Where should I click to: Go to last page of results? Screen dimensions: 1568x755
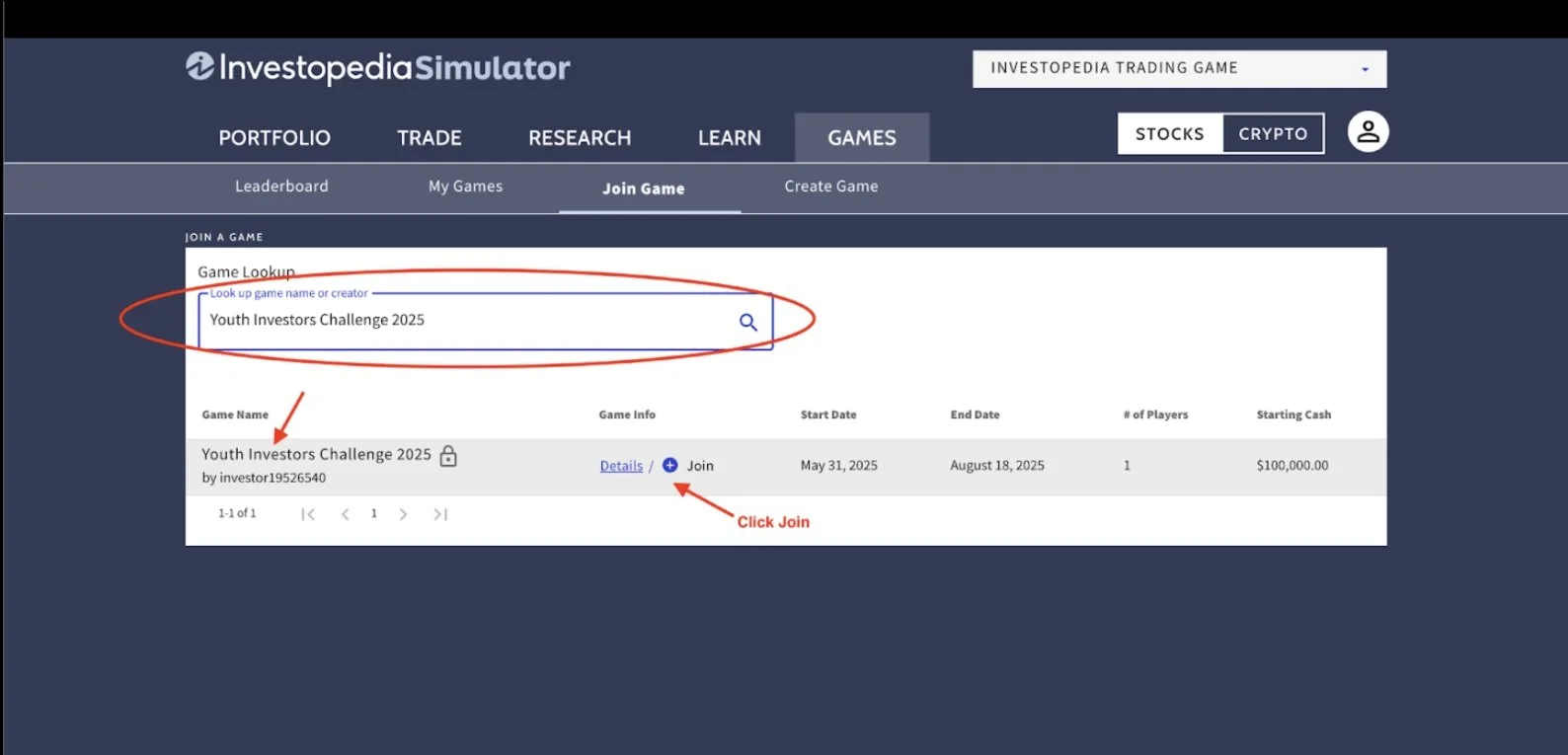[440, 514]
